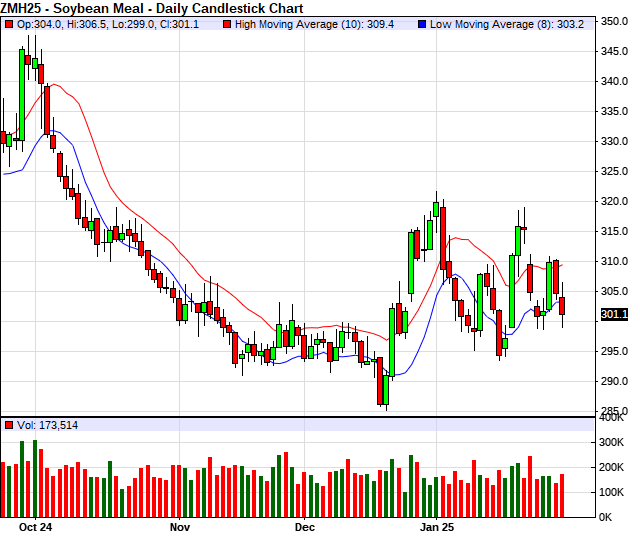Screen dimensions: 640x536
Task: Click the ZMH25 Soybean Meal chart title
Action: tap(124, 7)
